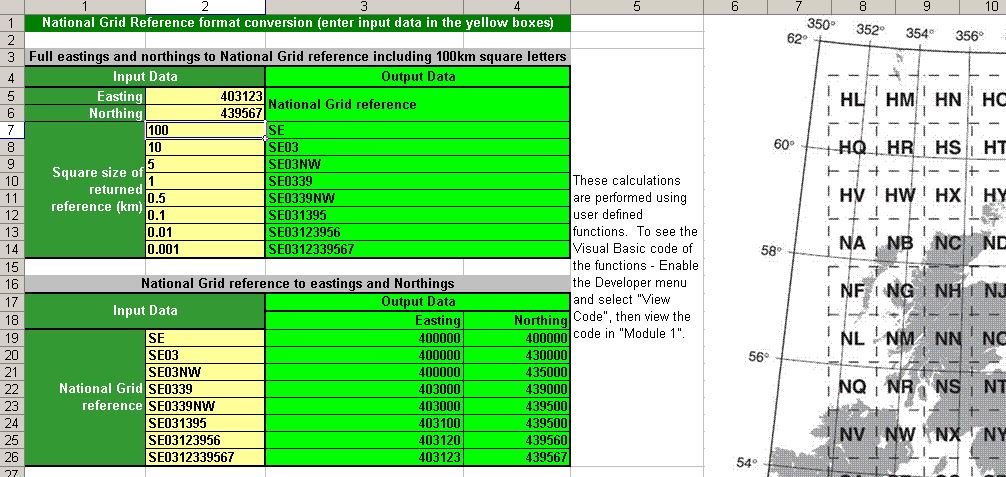Select column header 4
1006x477 pixels.
coord(516,6)
